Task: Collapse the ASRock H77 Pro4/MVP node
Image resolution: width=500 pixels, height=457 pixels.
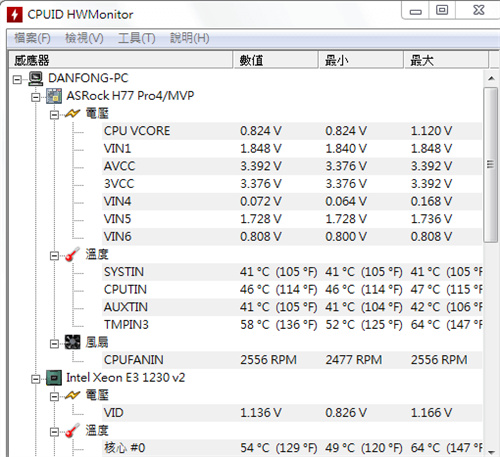Action: (35, 97)
